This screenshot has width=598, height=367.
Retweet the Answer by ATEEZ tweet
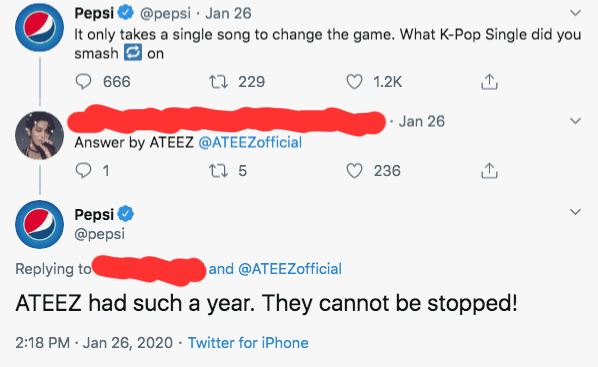click(x=218, y=171)
